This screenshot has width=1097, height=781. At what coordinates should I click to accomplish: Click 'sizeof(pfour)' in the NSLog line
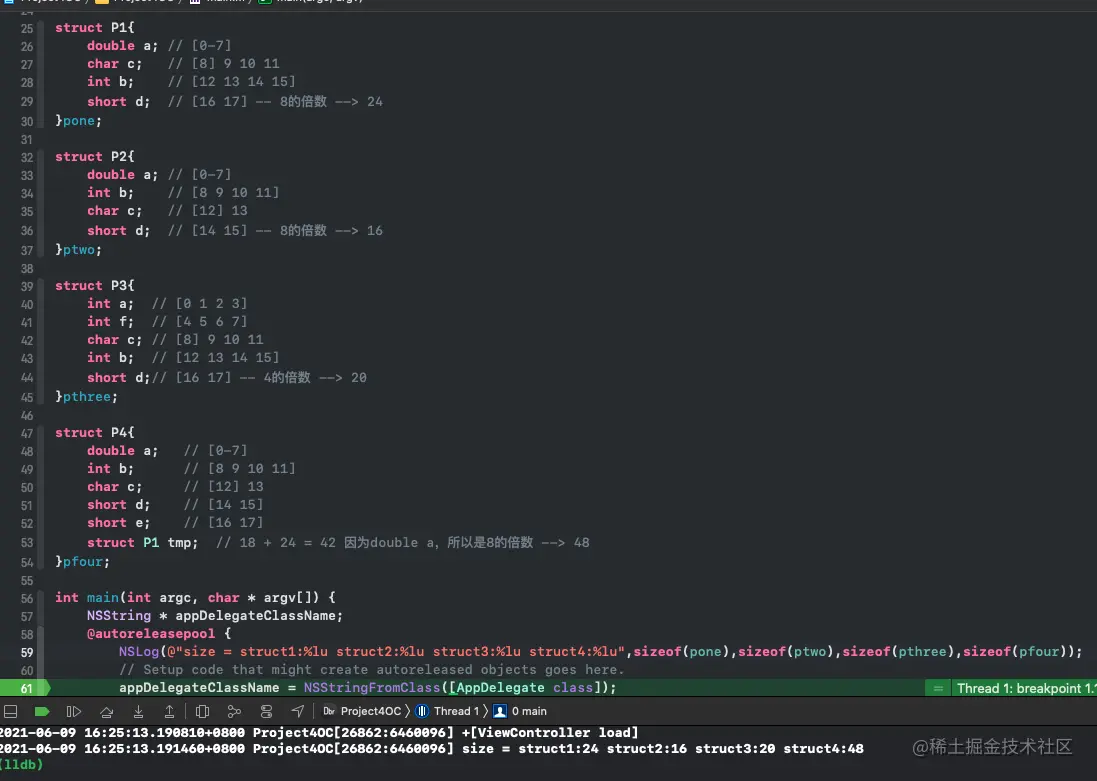coord(1015,652)
